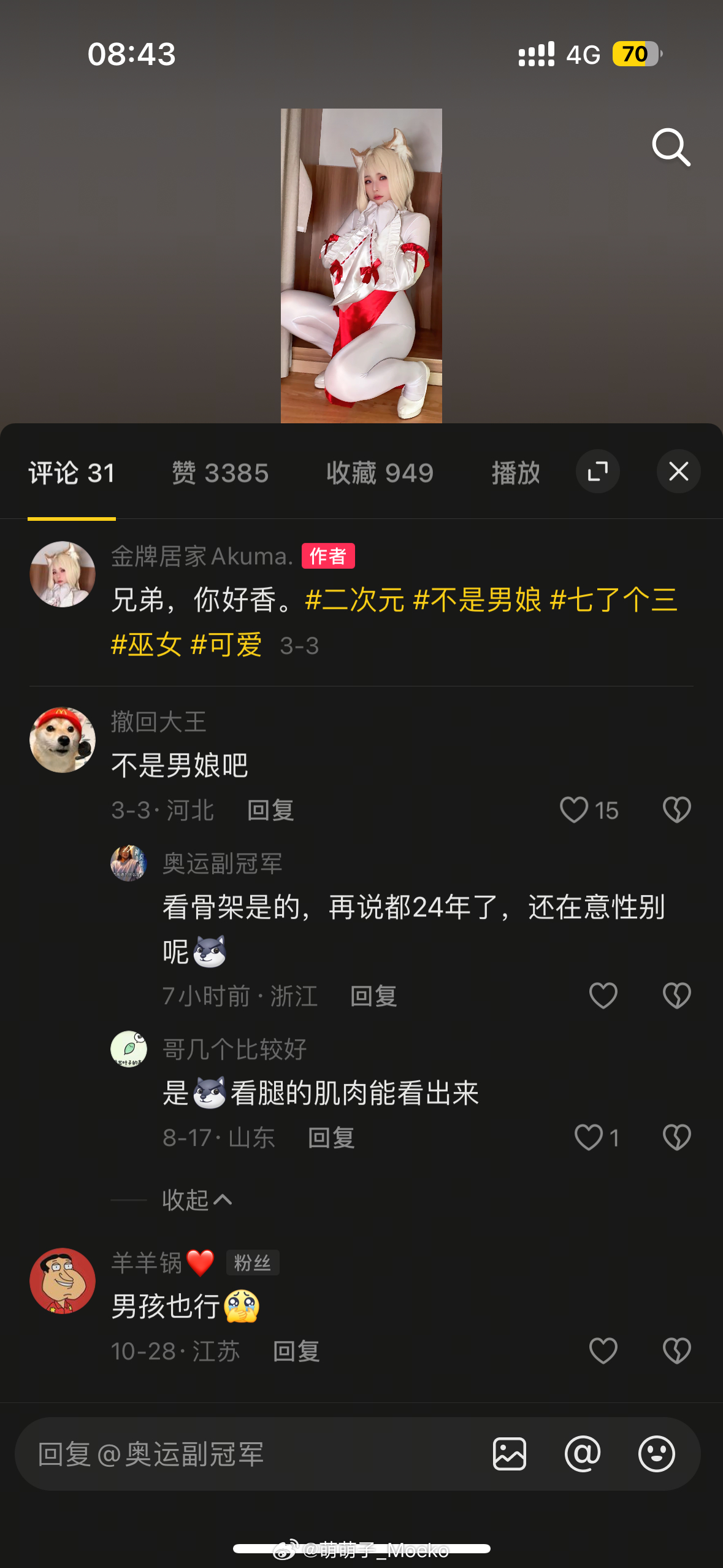The height and width of the screenshot is (1568, 723).
Task: Open emoji picker smiley icon
Action: tap(656, 1454)
